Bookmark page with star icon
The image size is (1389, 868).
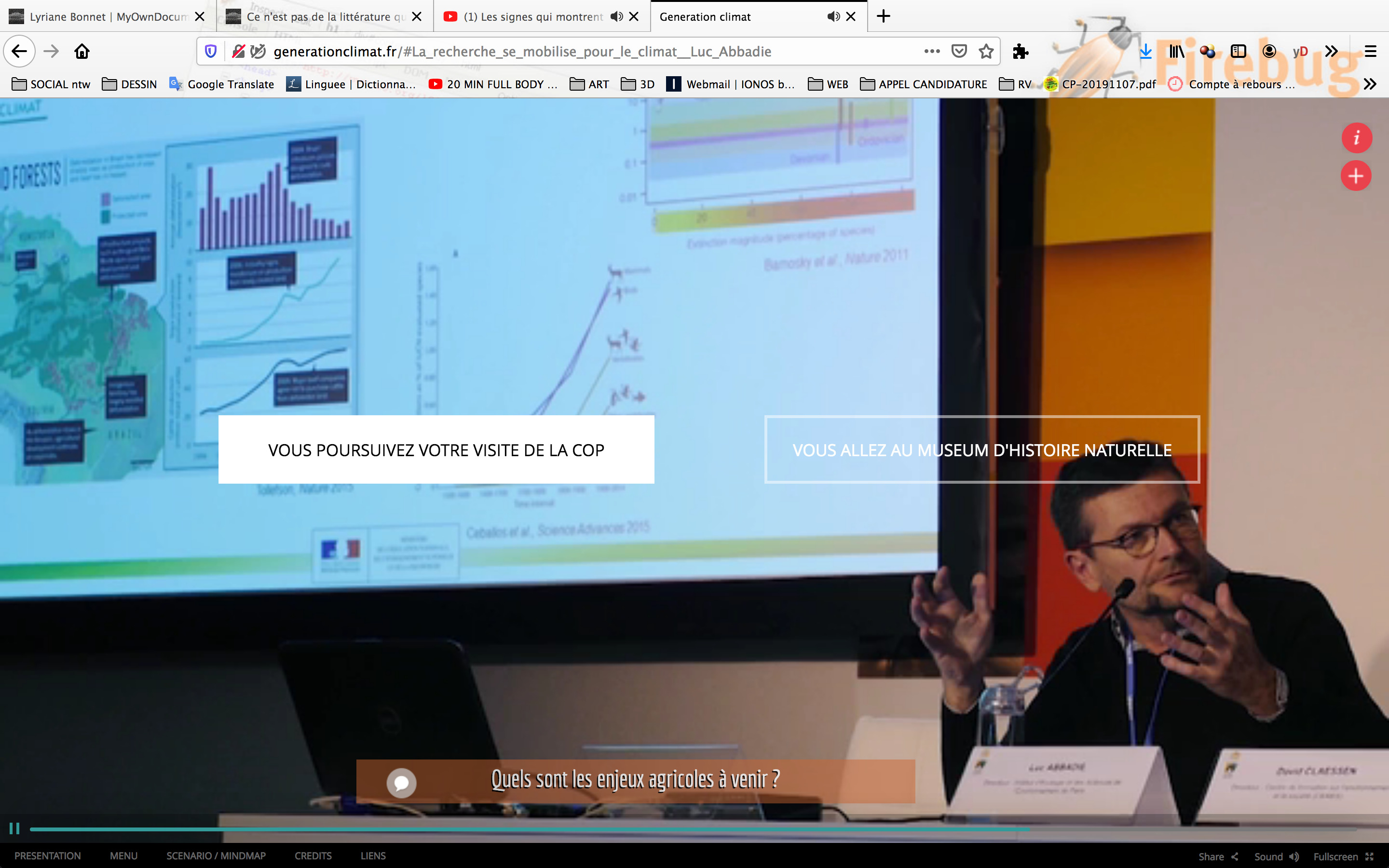986,52
